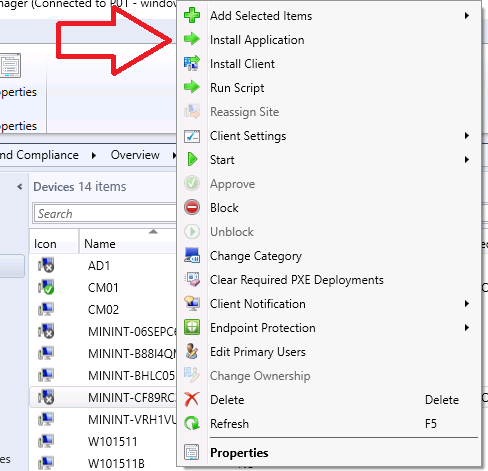Click the Edit Primary Users person icon
Screen dimensions: 488x471
coord(192,351)
